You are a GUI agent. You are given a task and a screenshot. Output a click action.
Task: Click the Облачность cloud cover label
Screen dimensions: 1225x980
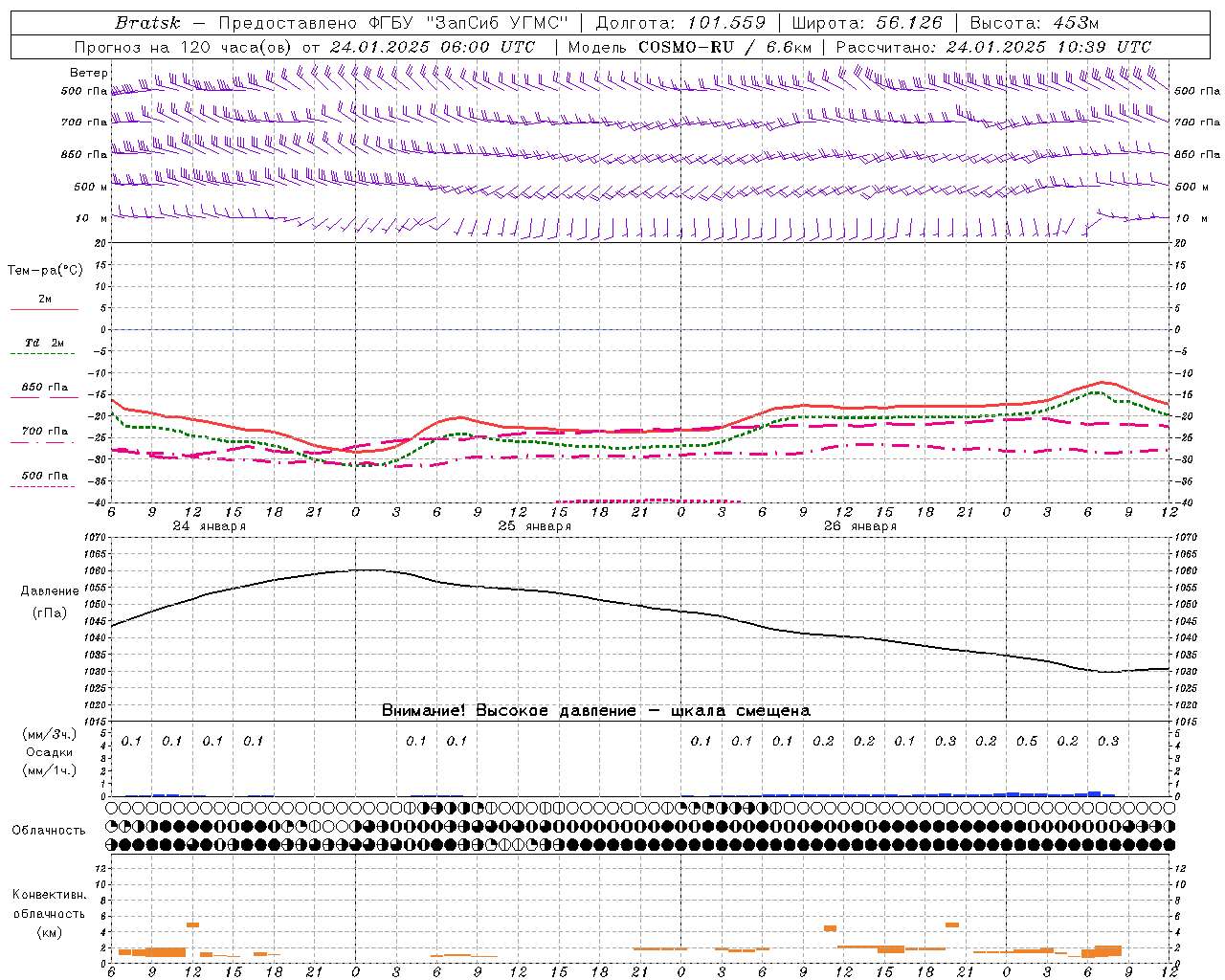49,831
